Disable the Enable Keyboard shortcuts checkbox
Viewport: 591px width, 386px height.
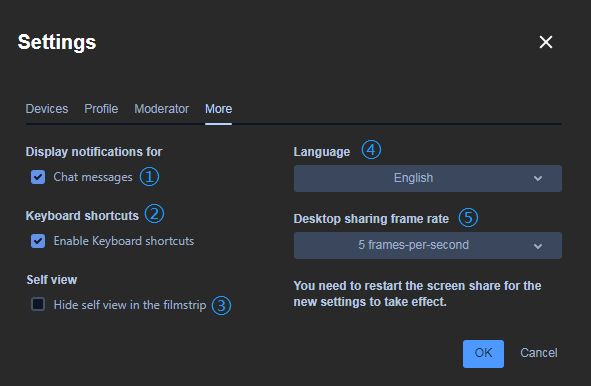click(38, 241)
